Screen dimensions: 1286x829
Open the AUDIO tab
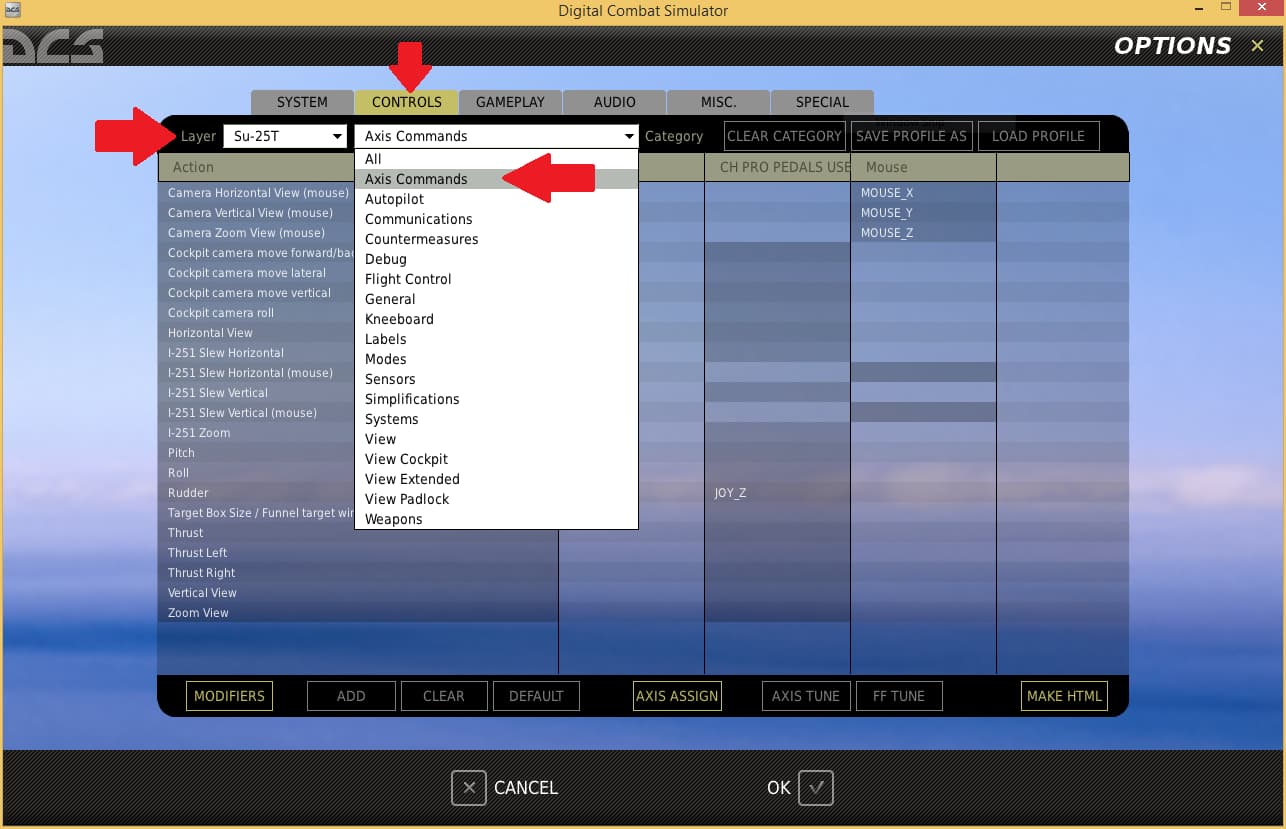pyautogui.click(x=614, y=102)
